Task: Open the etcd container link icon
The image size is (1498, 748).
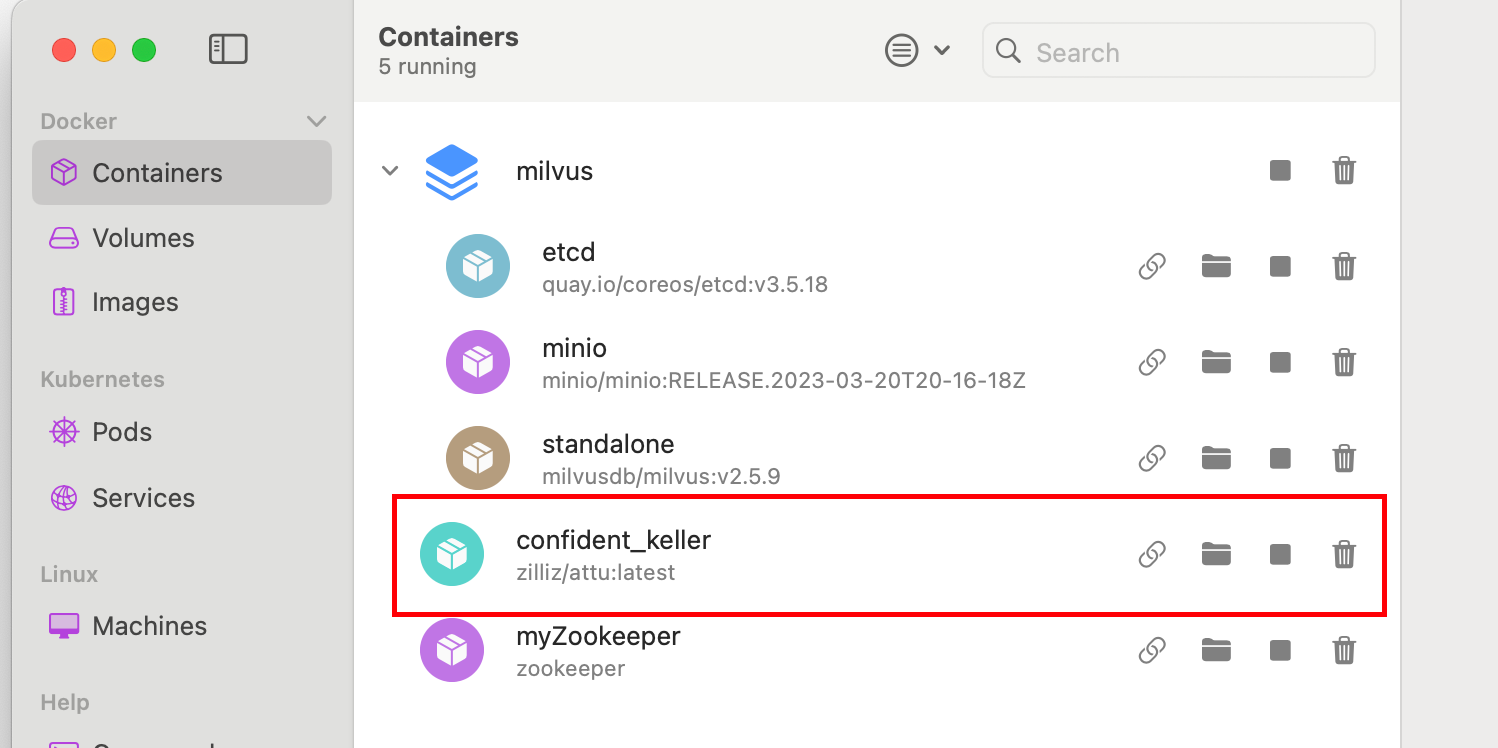Action: 1152,267
